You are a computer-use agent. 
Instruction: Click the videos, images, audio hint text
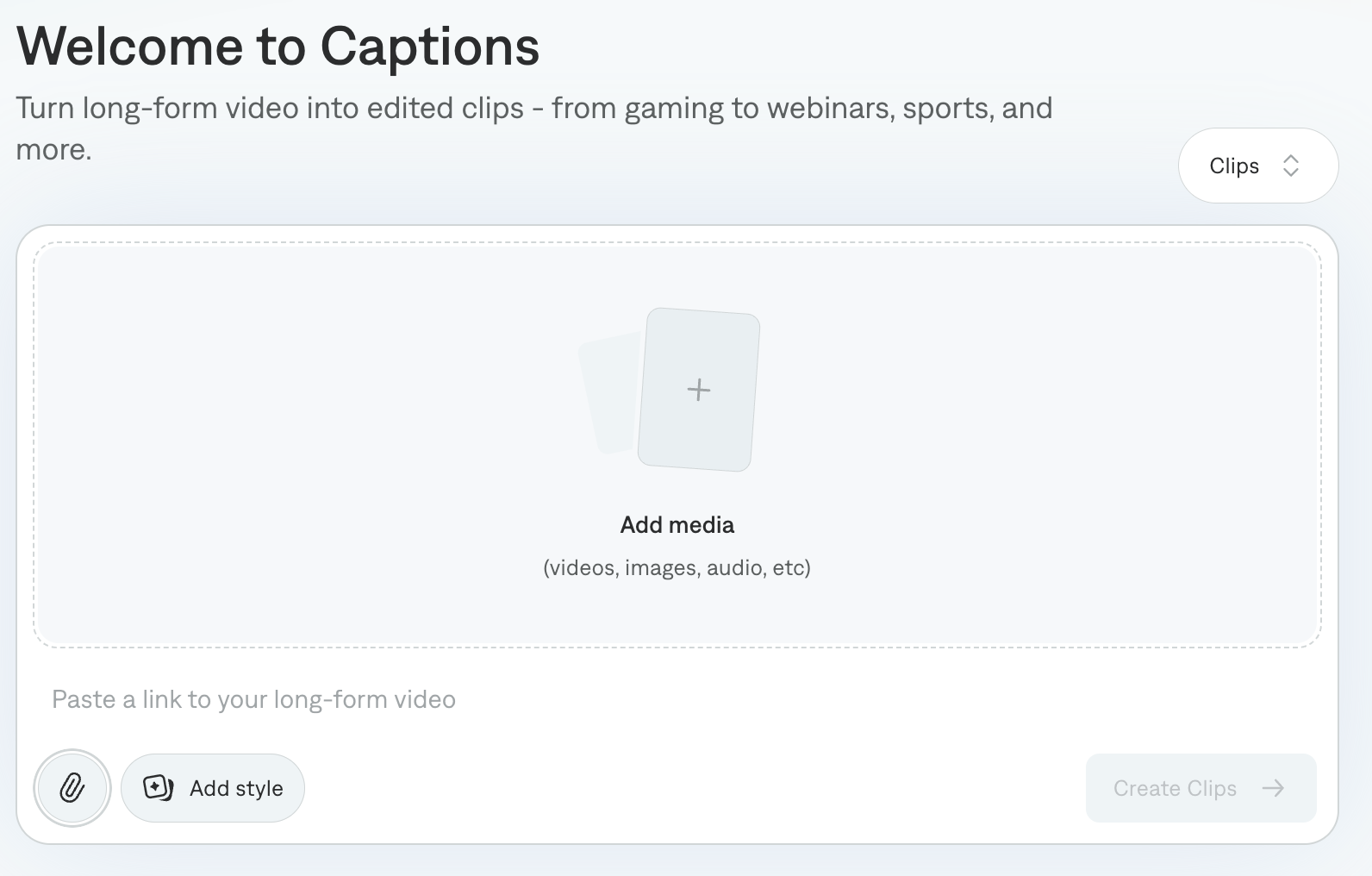[x=677, y=568]
